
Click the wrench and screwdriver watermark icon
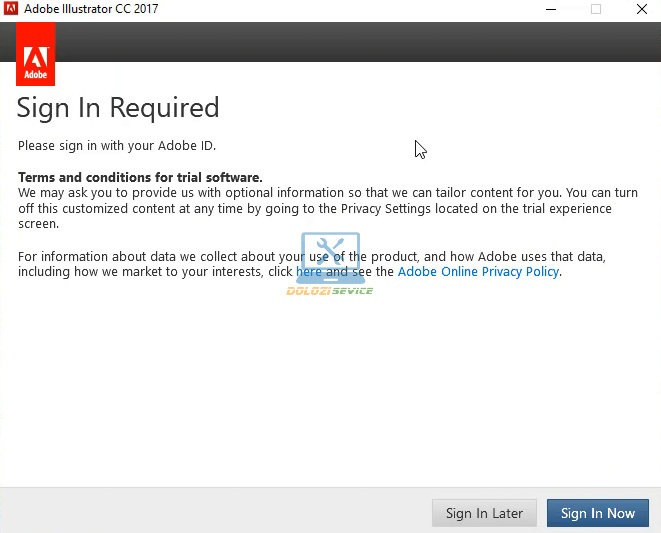330,256
